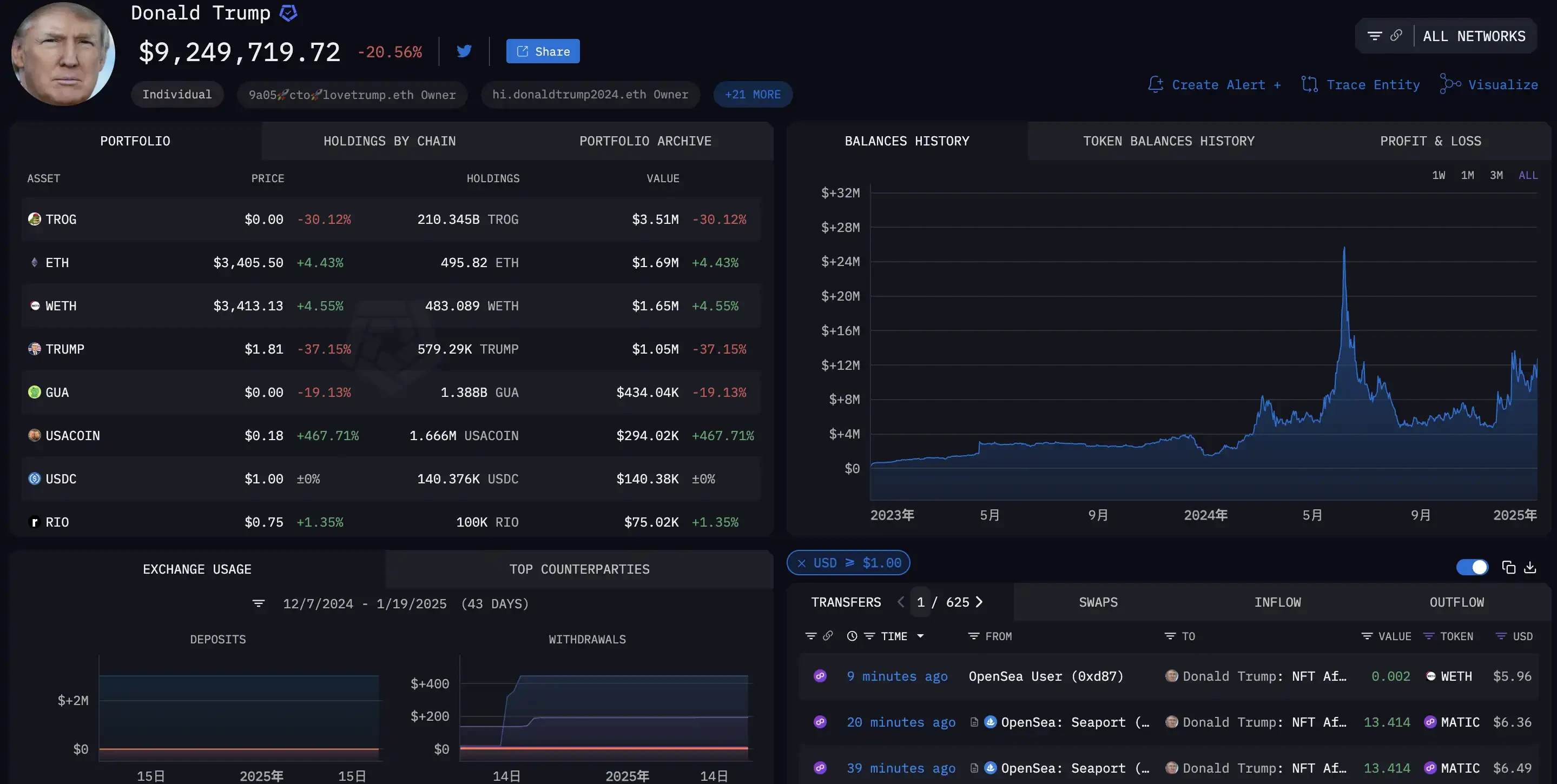Image resolution: width=1557 pixels, height=784 pixels.
Task: Select the SWAPS tab
Action: [x=1098, y=602]
